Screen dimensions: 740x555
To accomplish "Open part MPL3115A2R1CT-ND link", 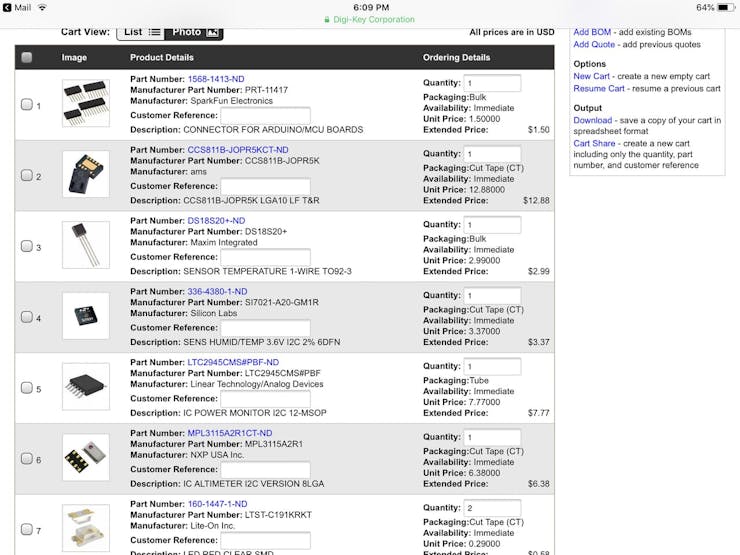I will pos(230,433).
